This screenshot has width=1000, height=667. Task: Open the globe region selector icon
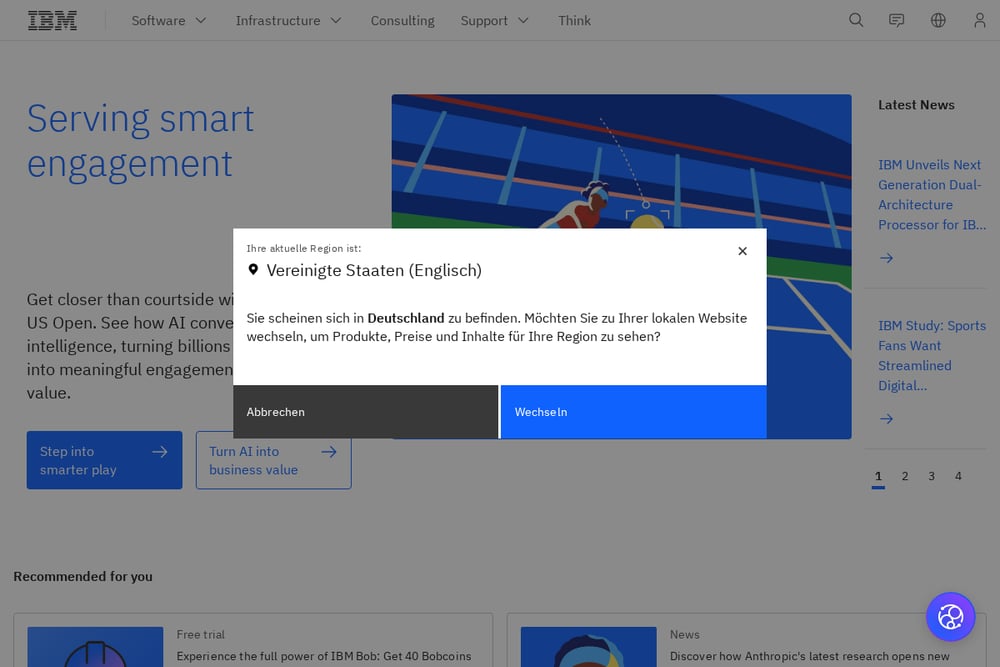(938, 20)
